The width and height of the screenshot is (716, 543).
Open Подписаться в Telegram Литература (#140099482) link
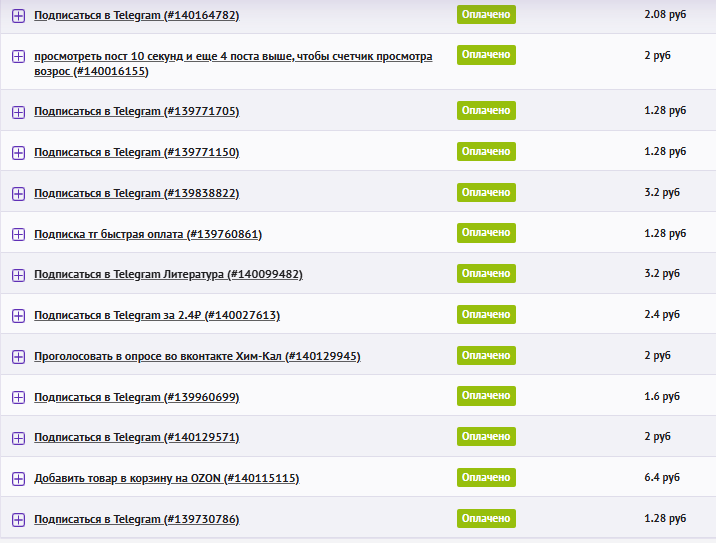[168, 275]
